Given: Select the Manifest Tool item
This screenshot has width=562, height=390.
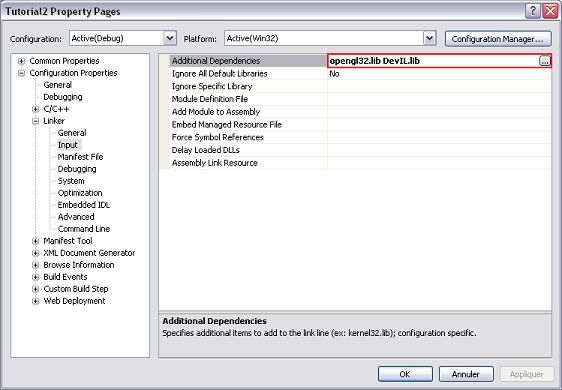Looking at the screenshot, I should [x=68, y=241].
